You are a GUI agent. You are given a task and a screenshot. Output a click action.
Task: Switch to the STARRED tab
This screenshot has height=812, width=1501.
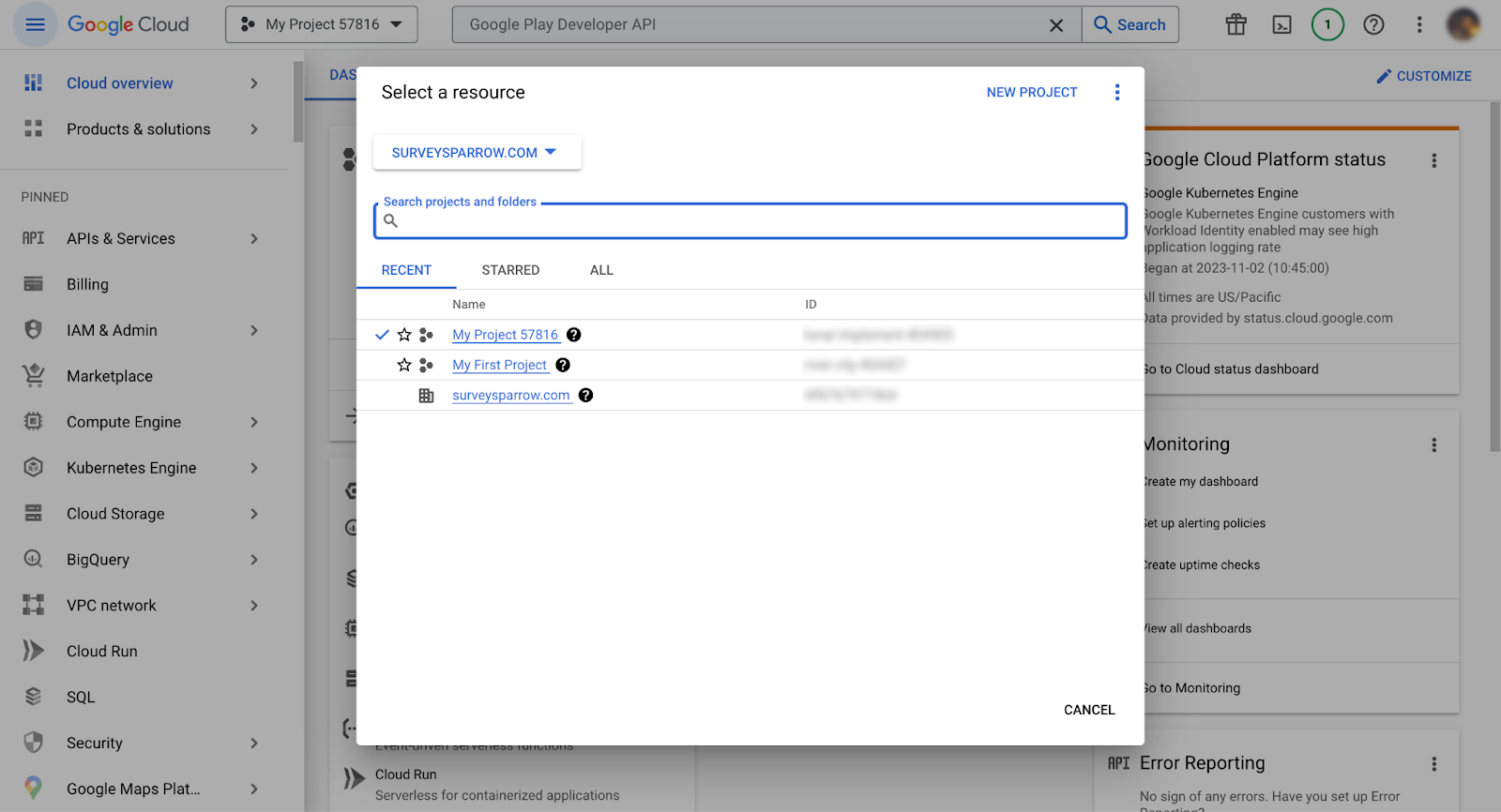pyautogui.click(x=510, y=270)
